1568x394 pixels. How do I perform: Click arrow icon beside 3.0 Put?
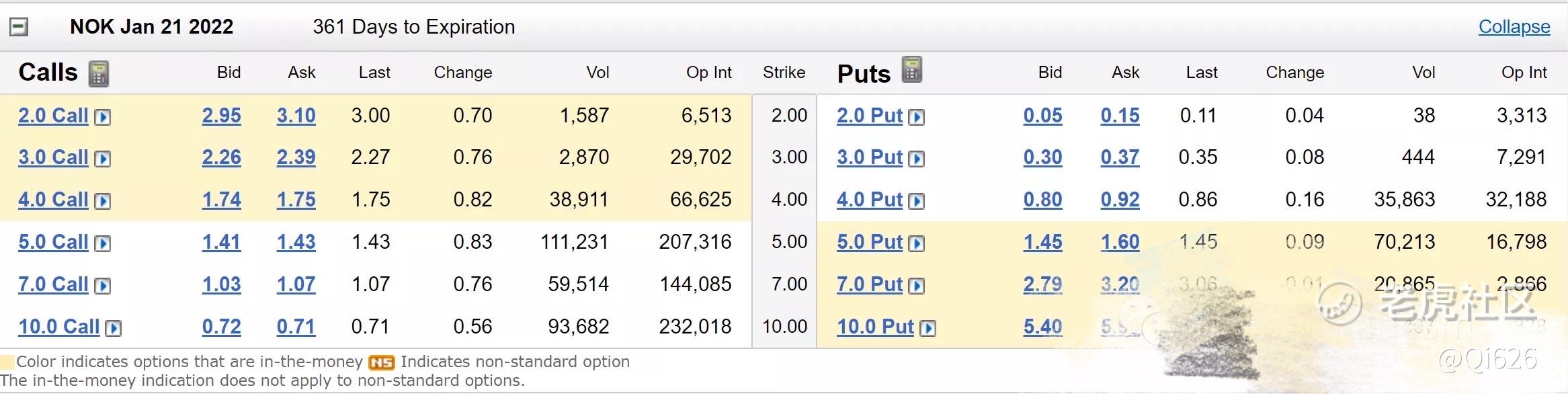(916, 159)
